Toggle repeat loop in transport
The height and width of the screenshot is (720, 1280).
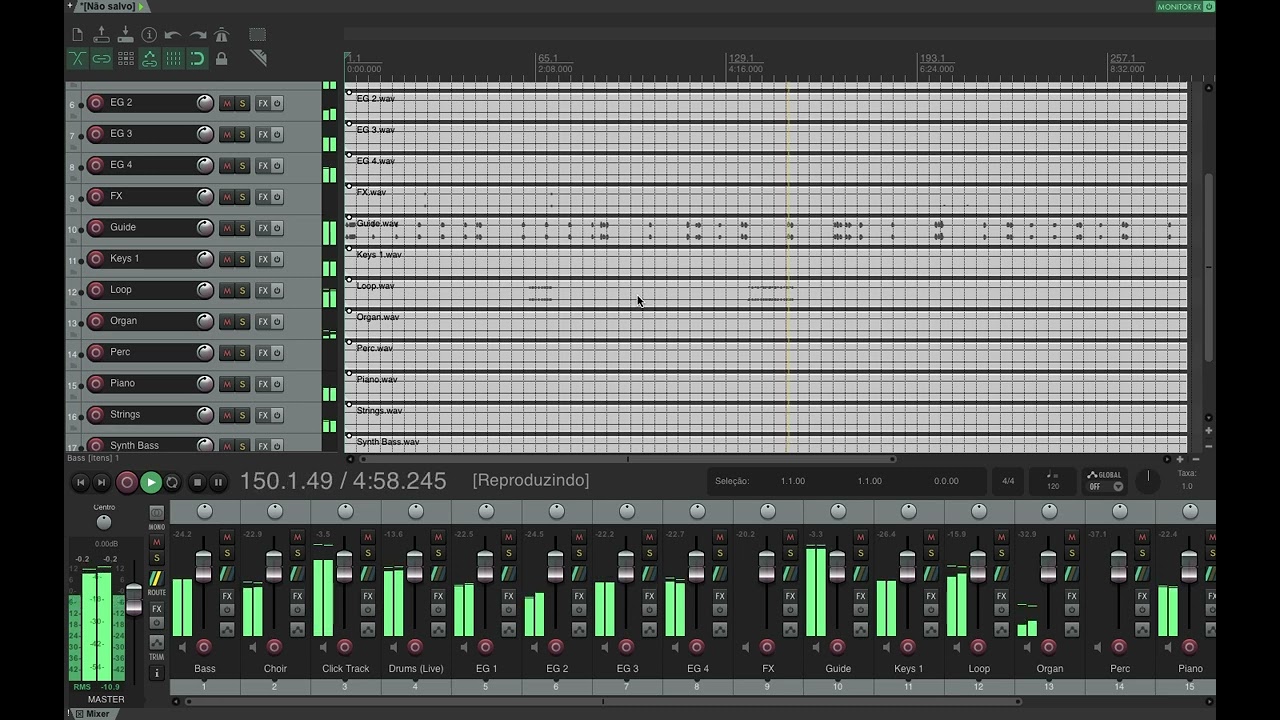point(172,482)
